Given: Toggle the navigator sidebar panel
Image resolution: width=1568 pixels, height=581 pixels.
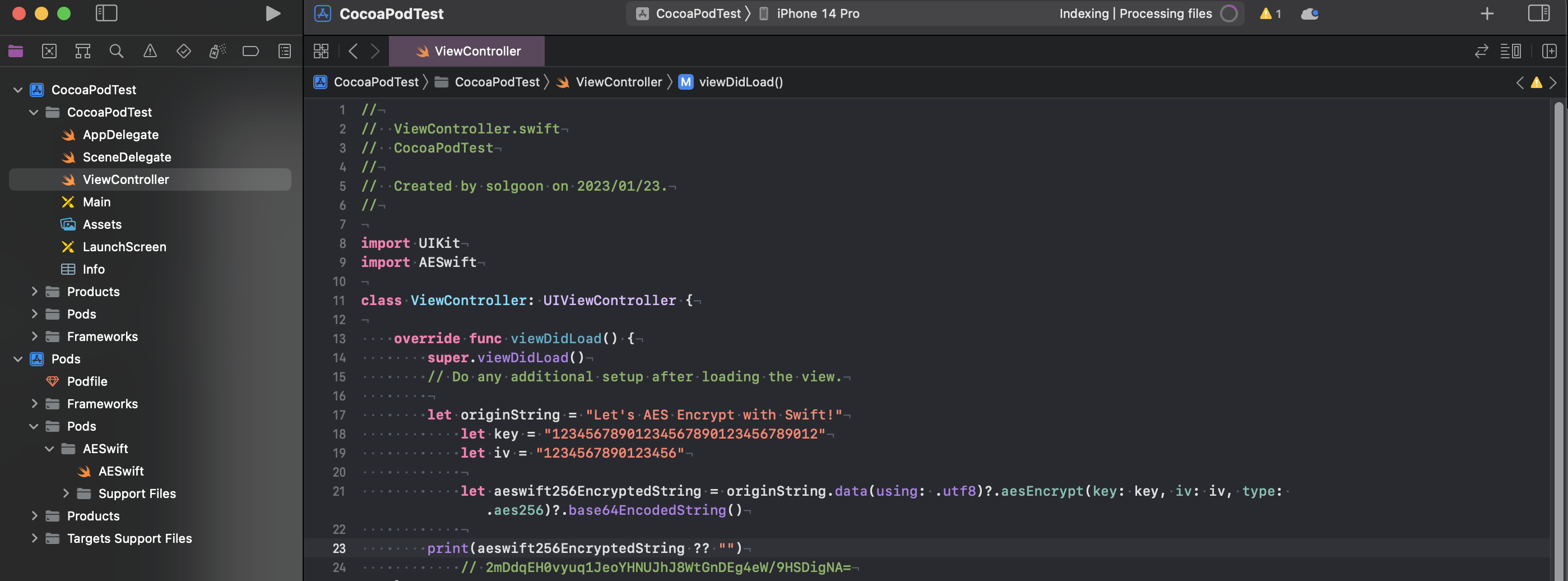Looking at the screenshot, I should click(x=106, y=13).
